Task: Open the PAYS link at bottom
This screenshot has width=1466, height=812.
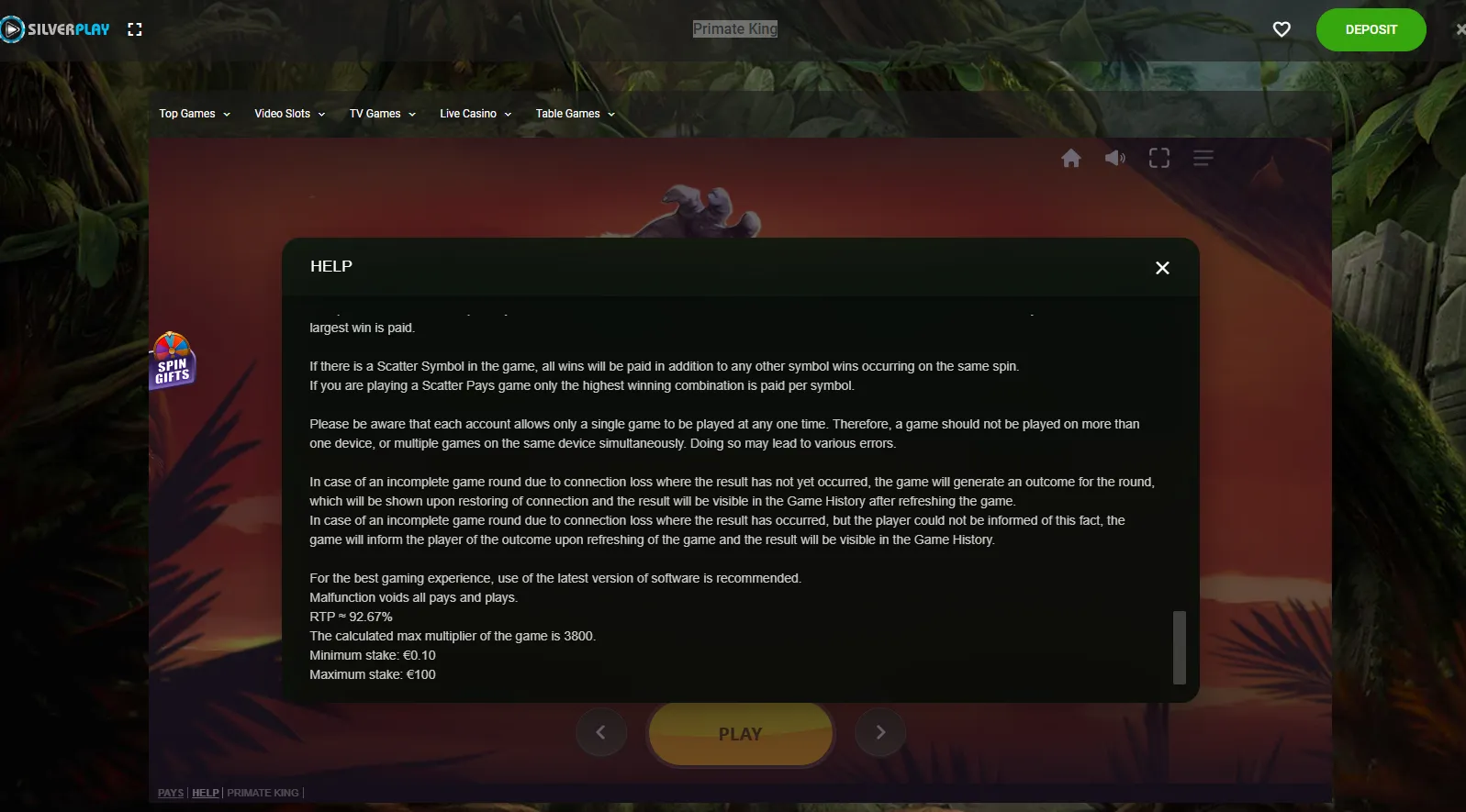Action: pyautogui.click(x=171, y=793)
